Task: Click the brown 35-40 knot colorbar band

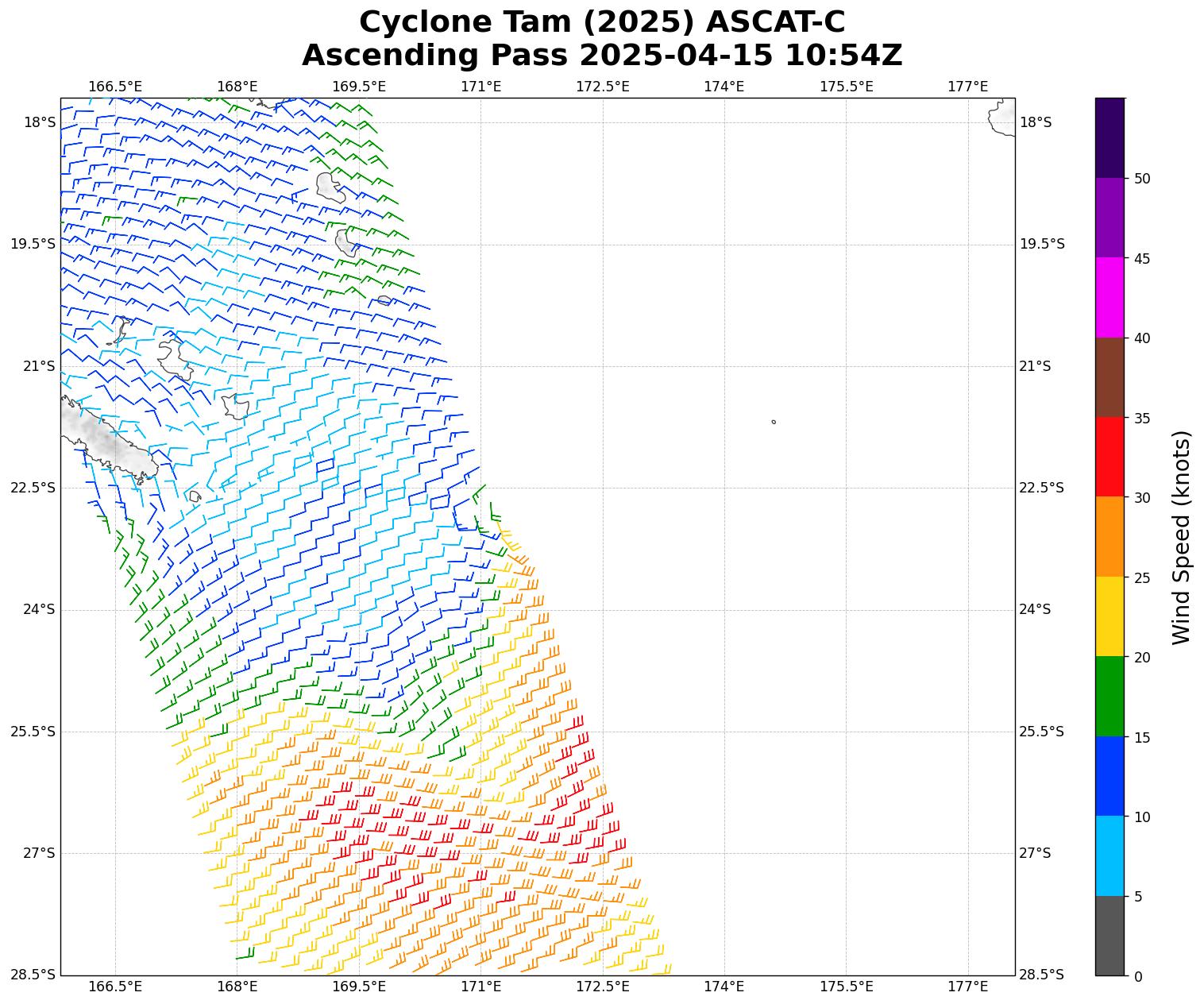Action: pyautogui.click(x=1109, y=377)
